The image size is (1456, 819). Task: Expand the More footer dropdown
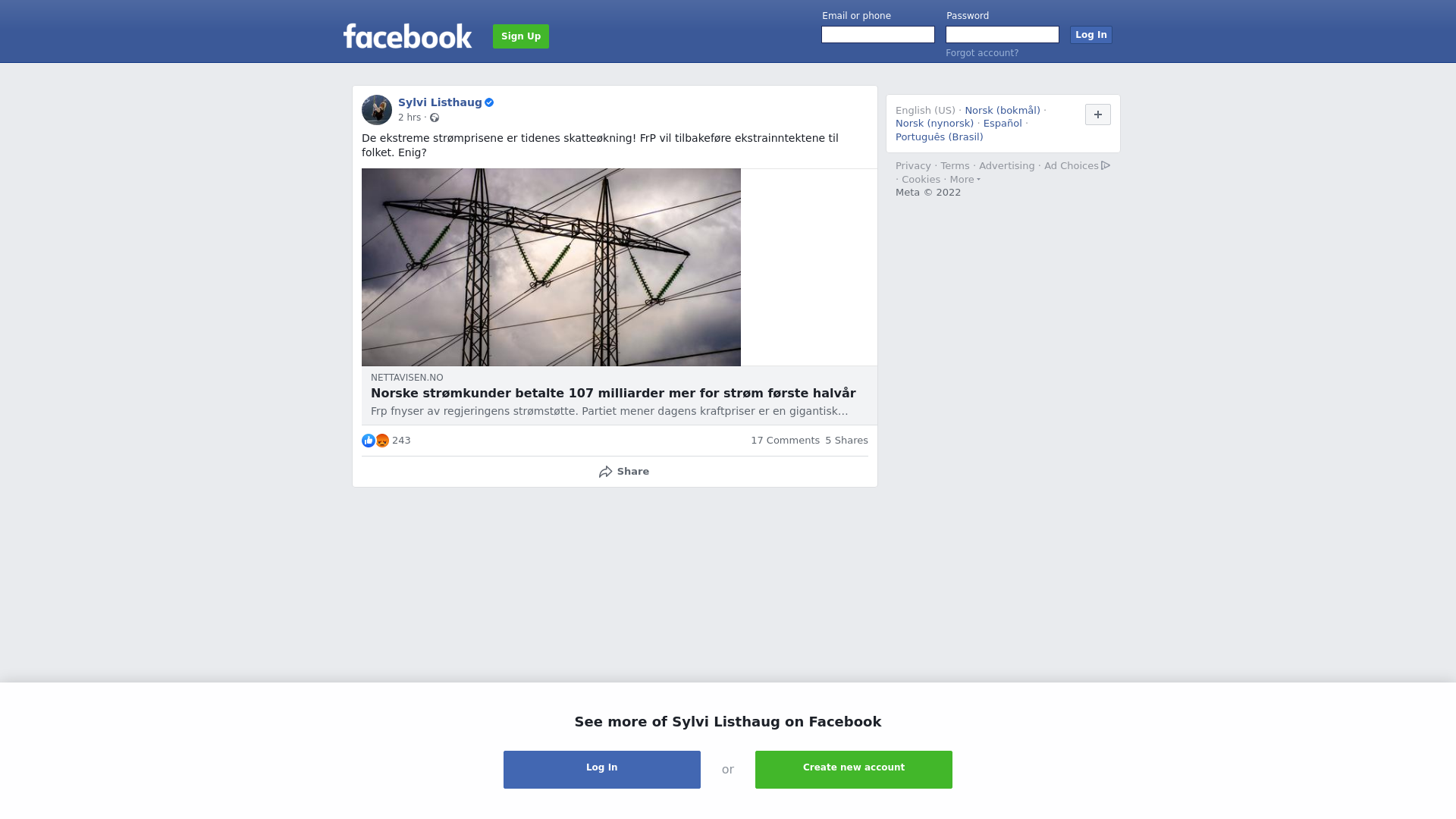[965, 180]
